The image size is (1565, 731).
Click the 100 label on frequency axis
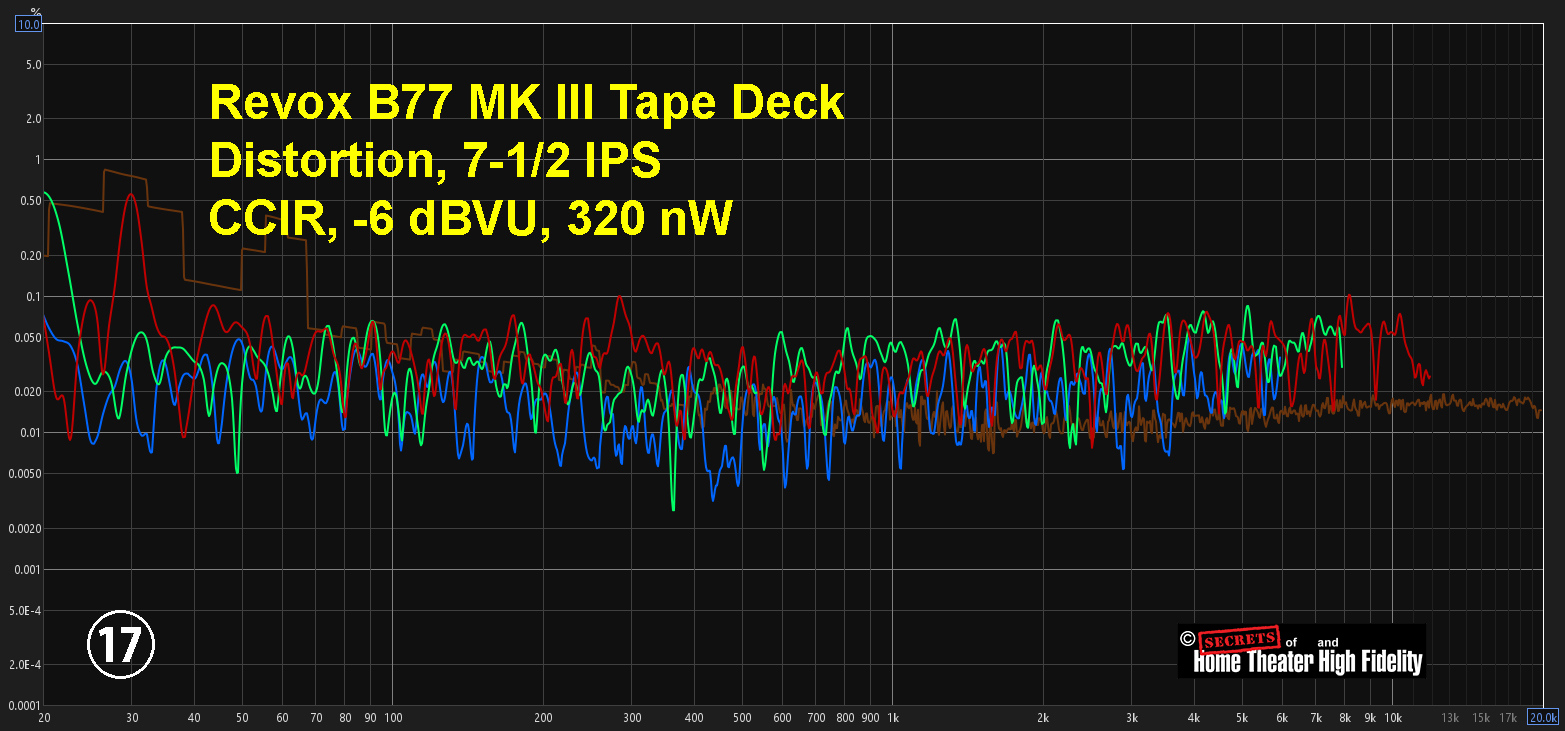click(393, 717)
